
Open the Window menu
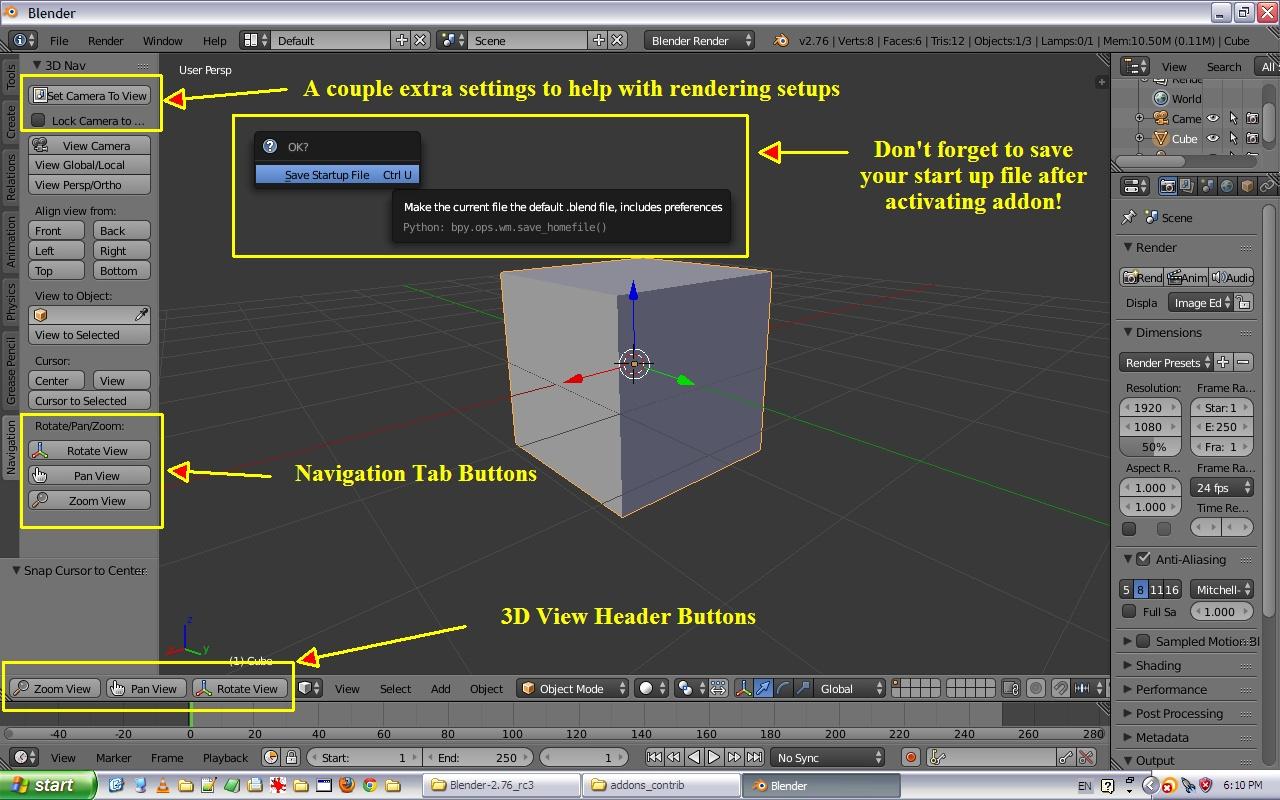tap(162, 40)
